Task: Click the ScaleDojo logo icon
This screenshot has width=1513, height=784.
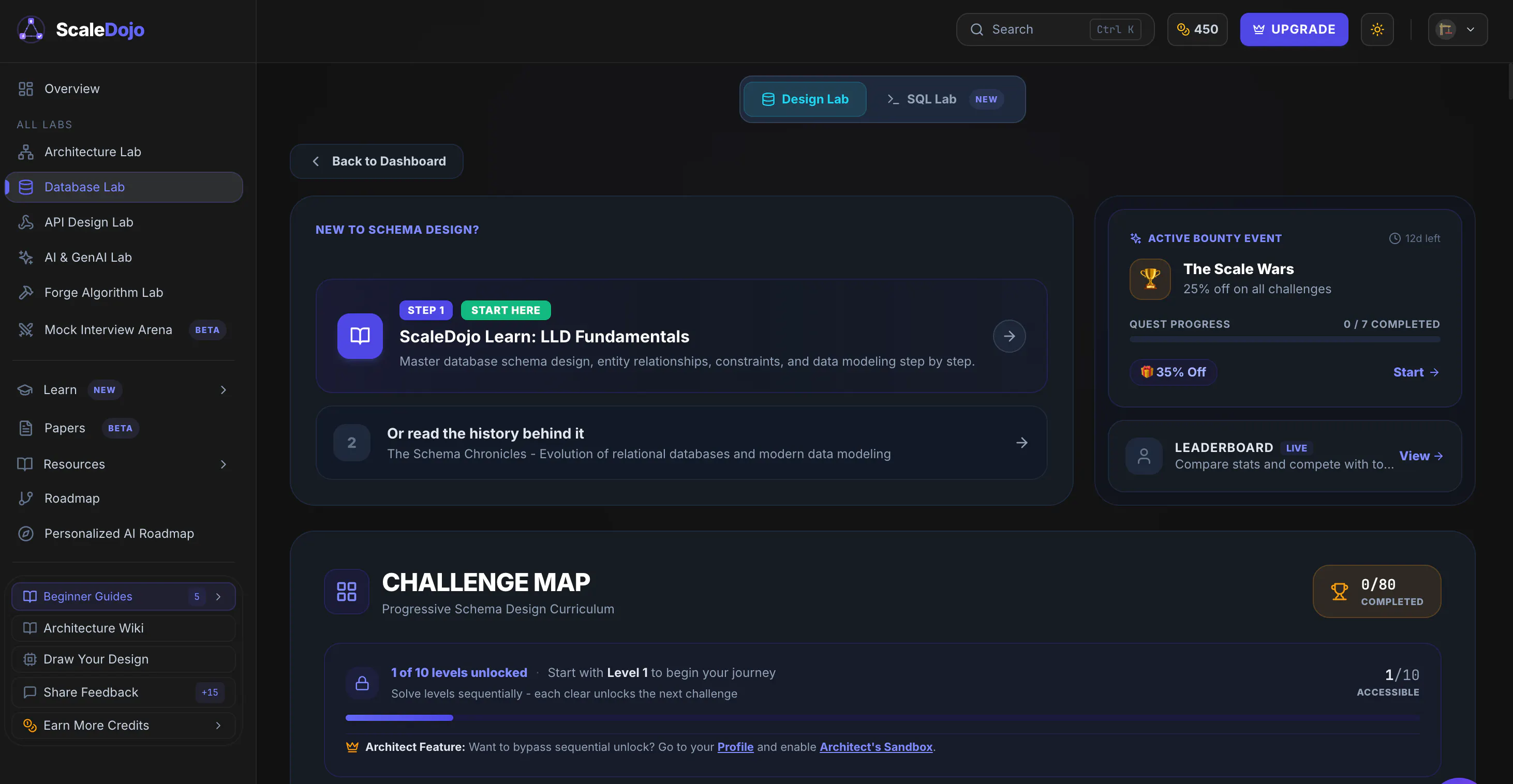Action: 31,29
